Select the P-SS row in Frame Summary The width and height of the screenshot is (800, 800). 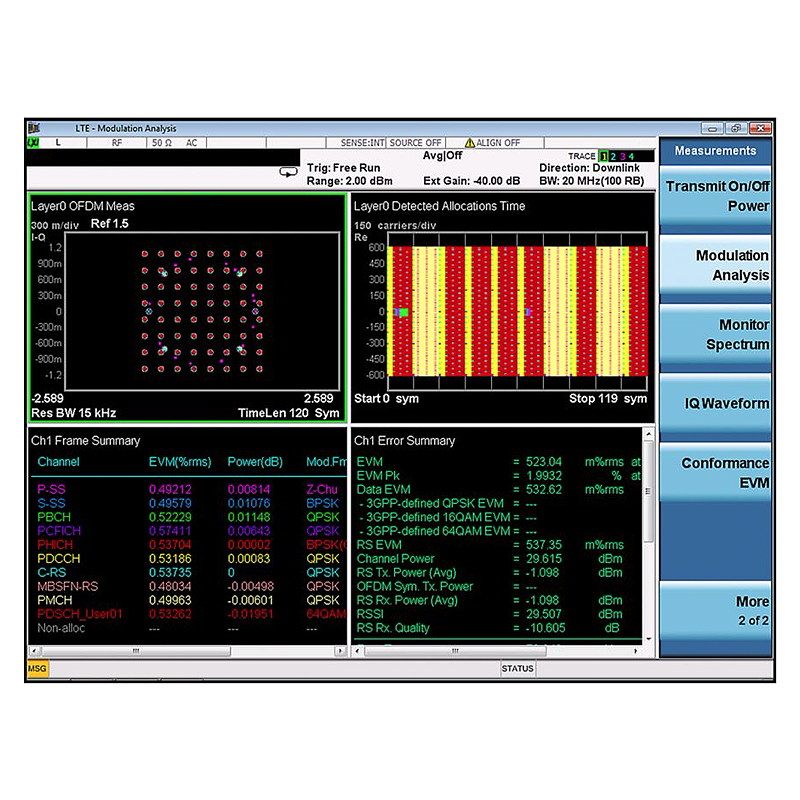pyautogui.click(x=188, y=489)
